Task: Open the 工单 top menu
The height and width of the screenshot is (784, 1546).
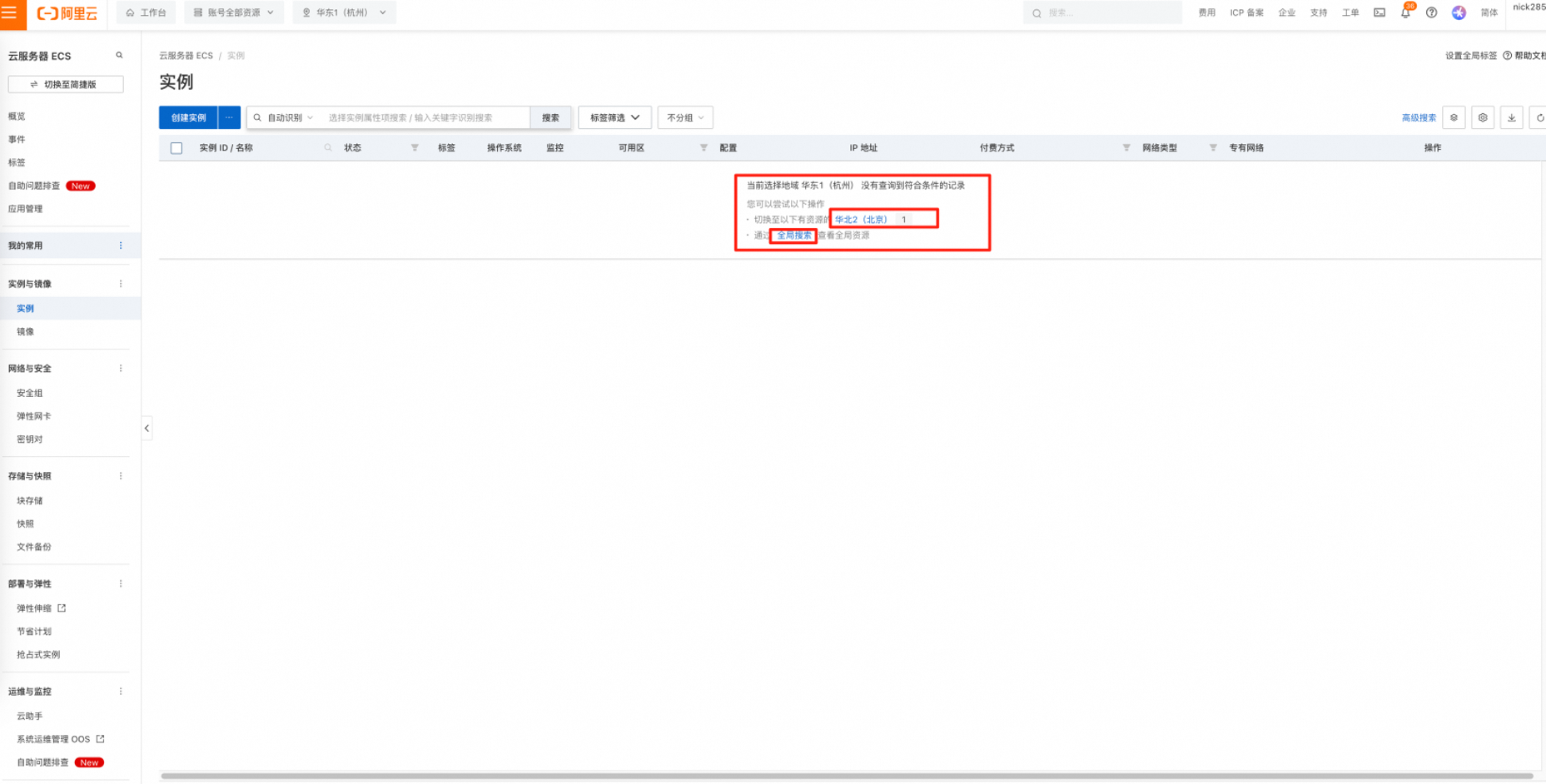Action: tap(1350, 12)
